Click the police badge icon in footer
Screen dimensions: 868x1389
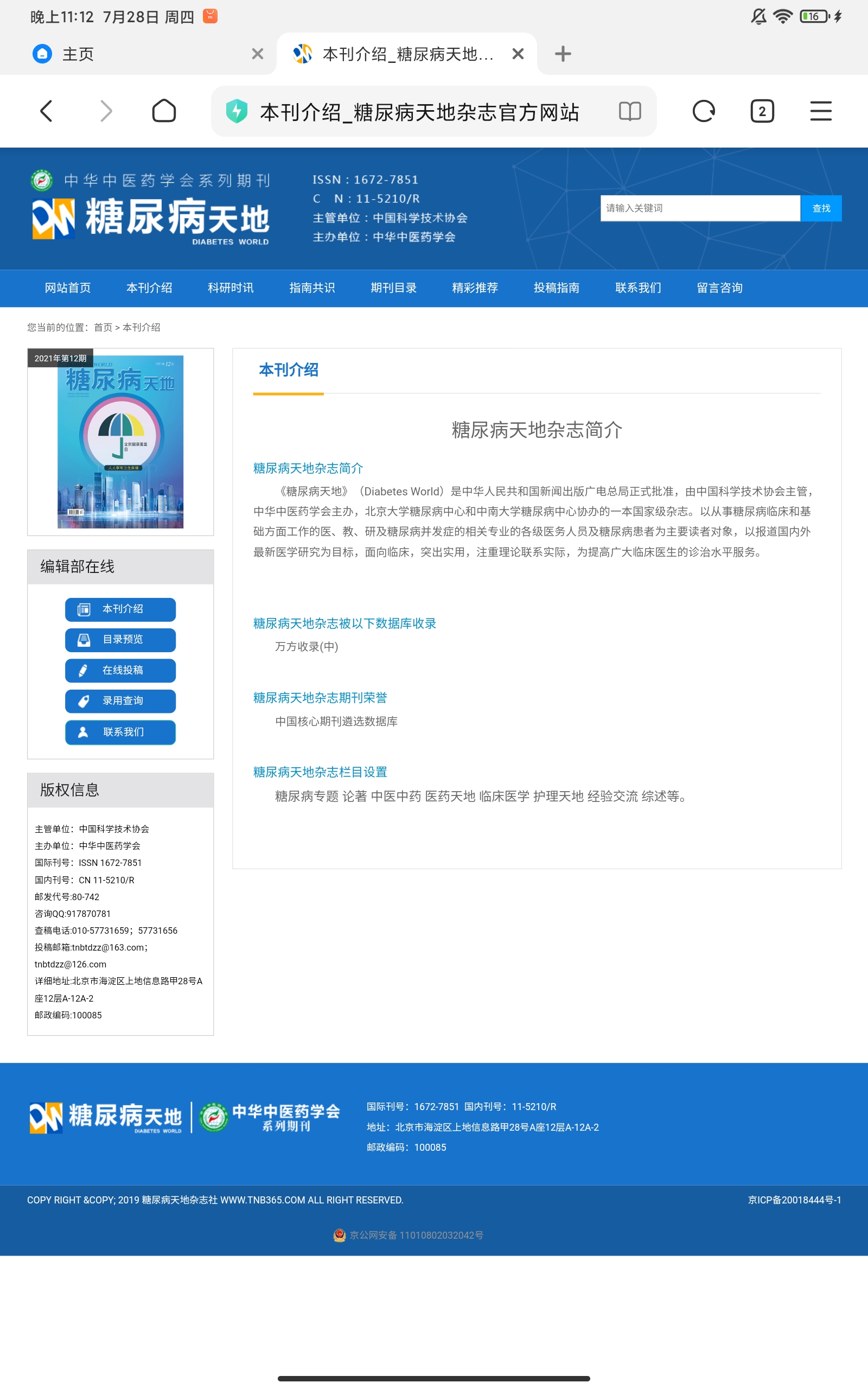point(339,1234)
